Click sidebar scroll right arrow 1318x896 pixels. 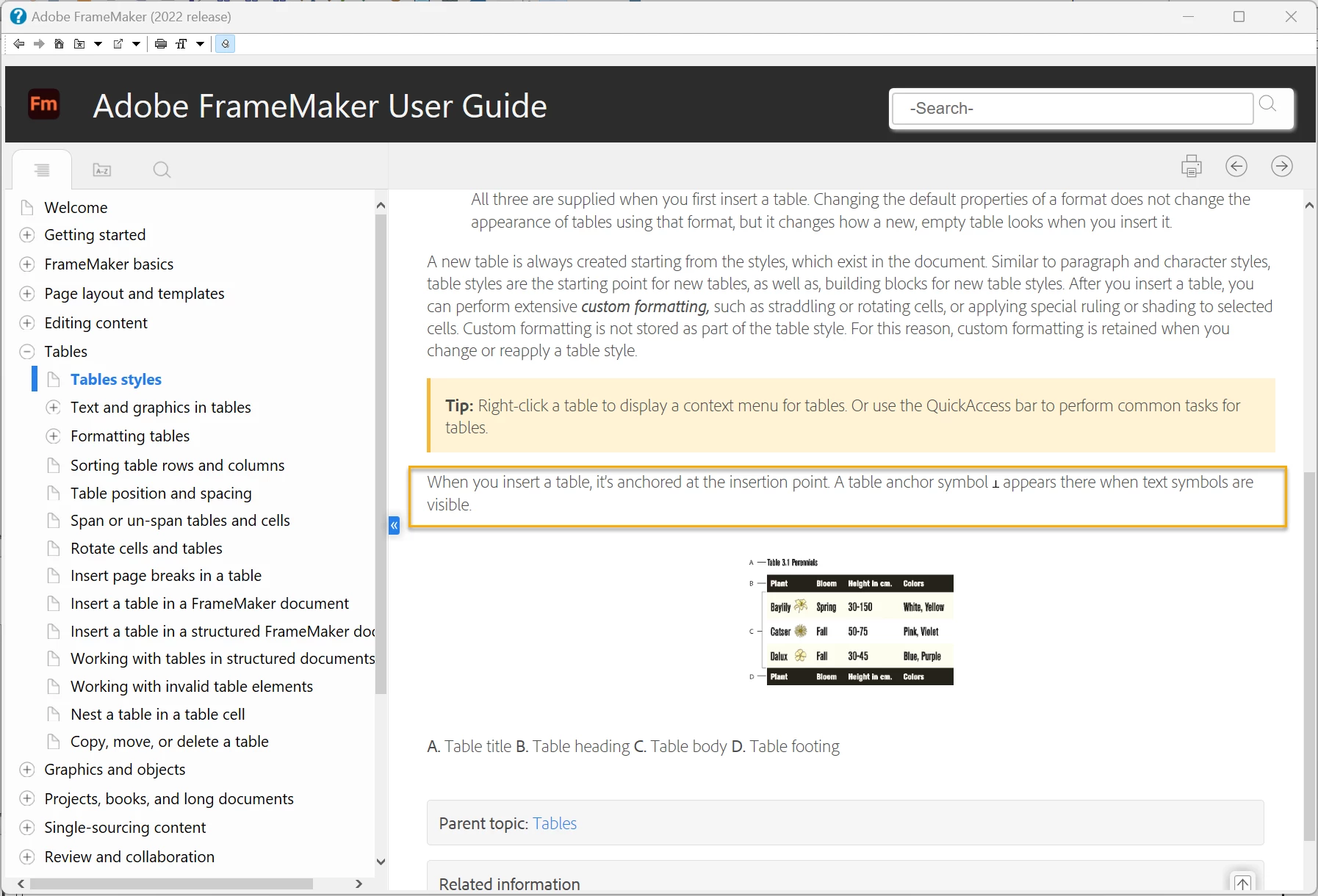click(359, 884)
